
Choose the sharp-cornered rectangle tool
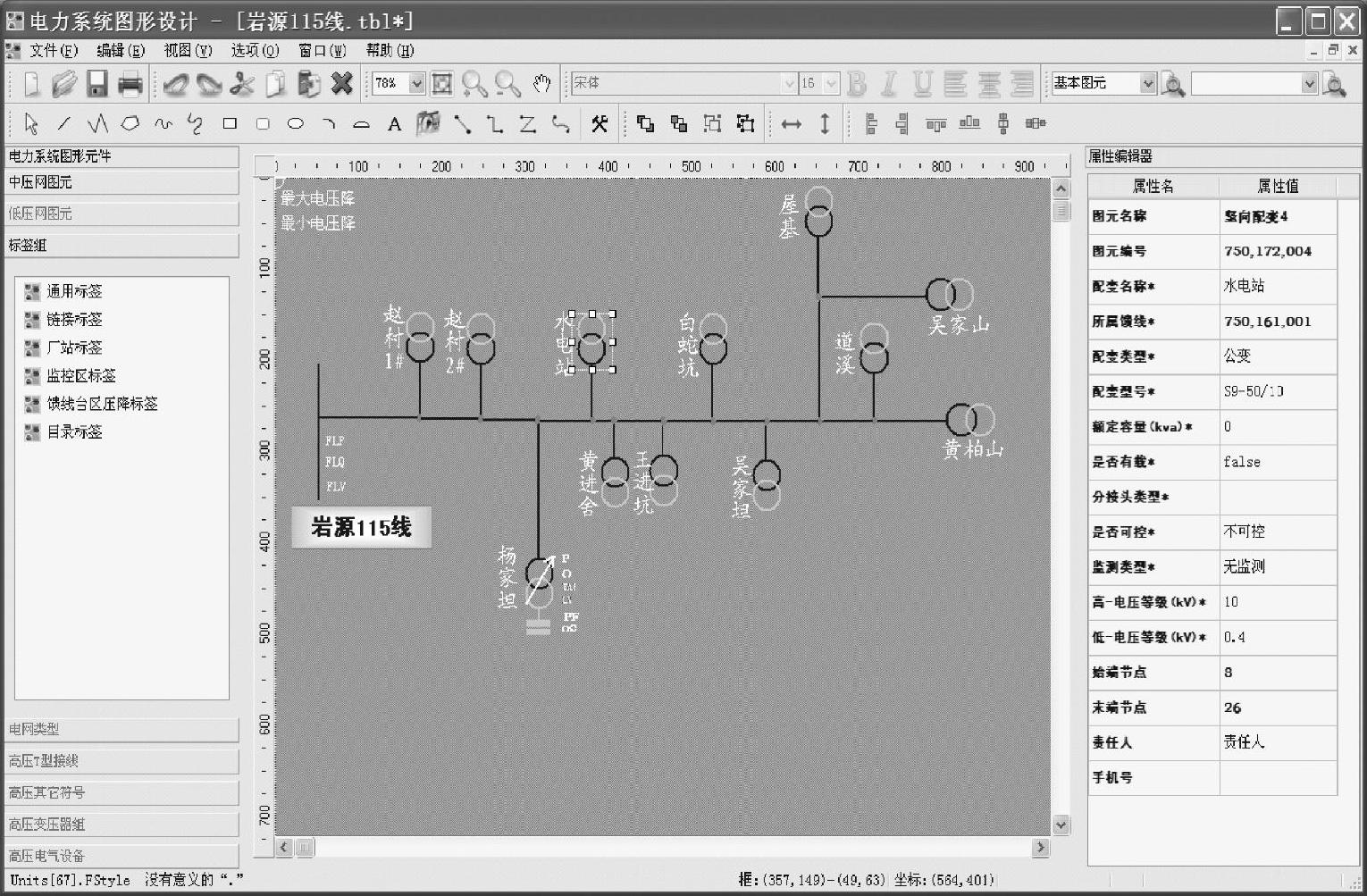point(230,123)
